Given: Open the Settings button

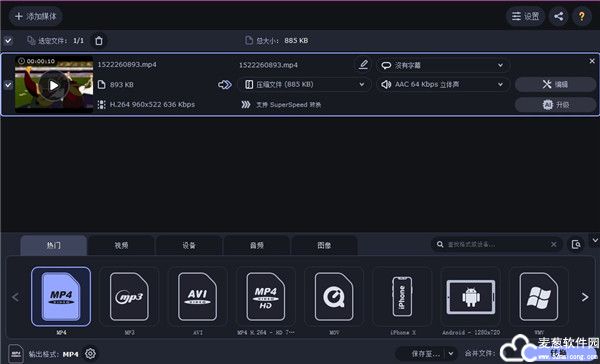Looking at the screenshot, I should tap(525, 16).
